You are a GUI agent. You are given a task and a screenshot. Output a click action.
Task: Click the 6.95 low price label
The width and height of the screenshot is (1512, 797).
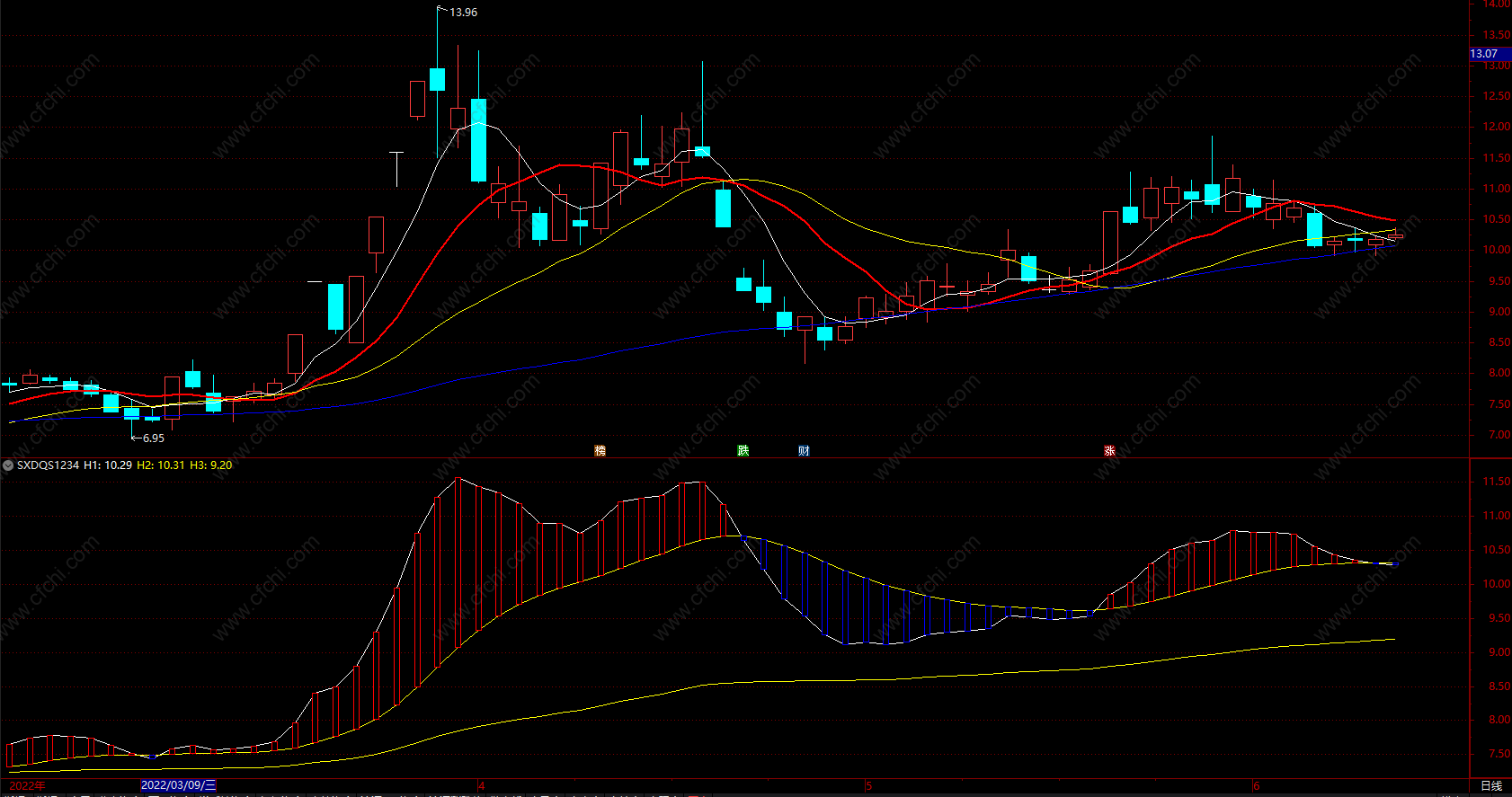(x=153, y=438)
